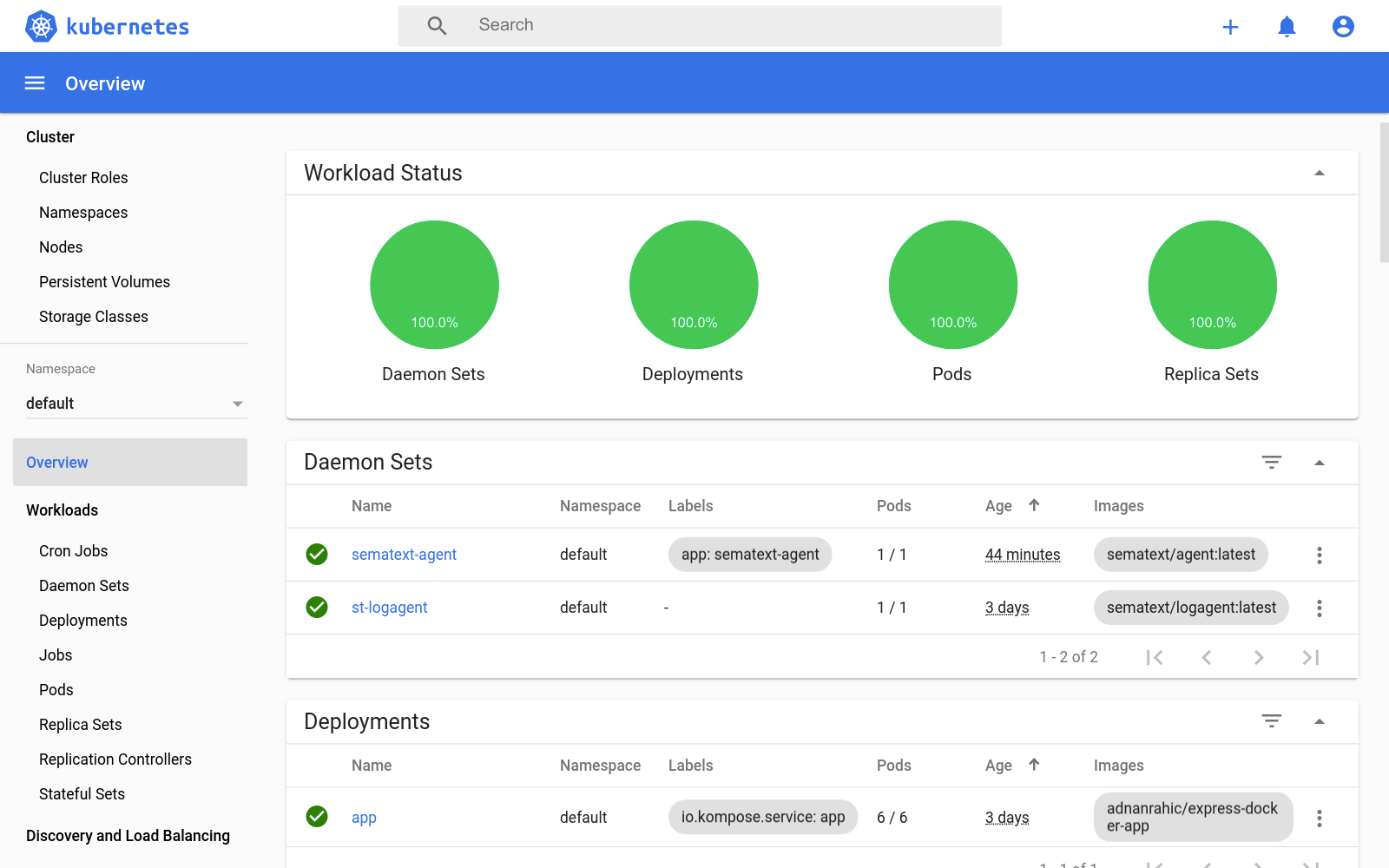Image resolution: width=1389 pixels, height=868 pixels.
Task: Go to first page of Daemon Sets
Action: 1155,657
